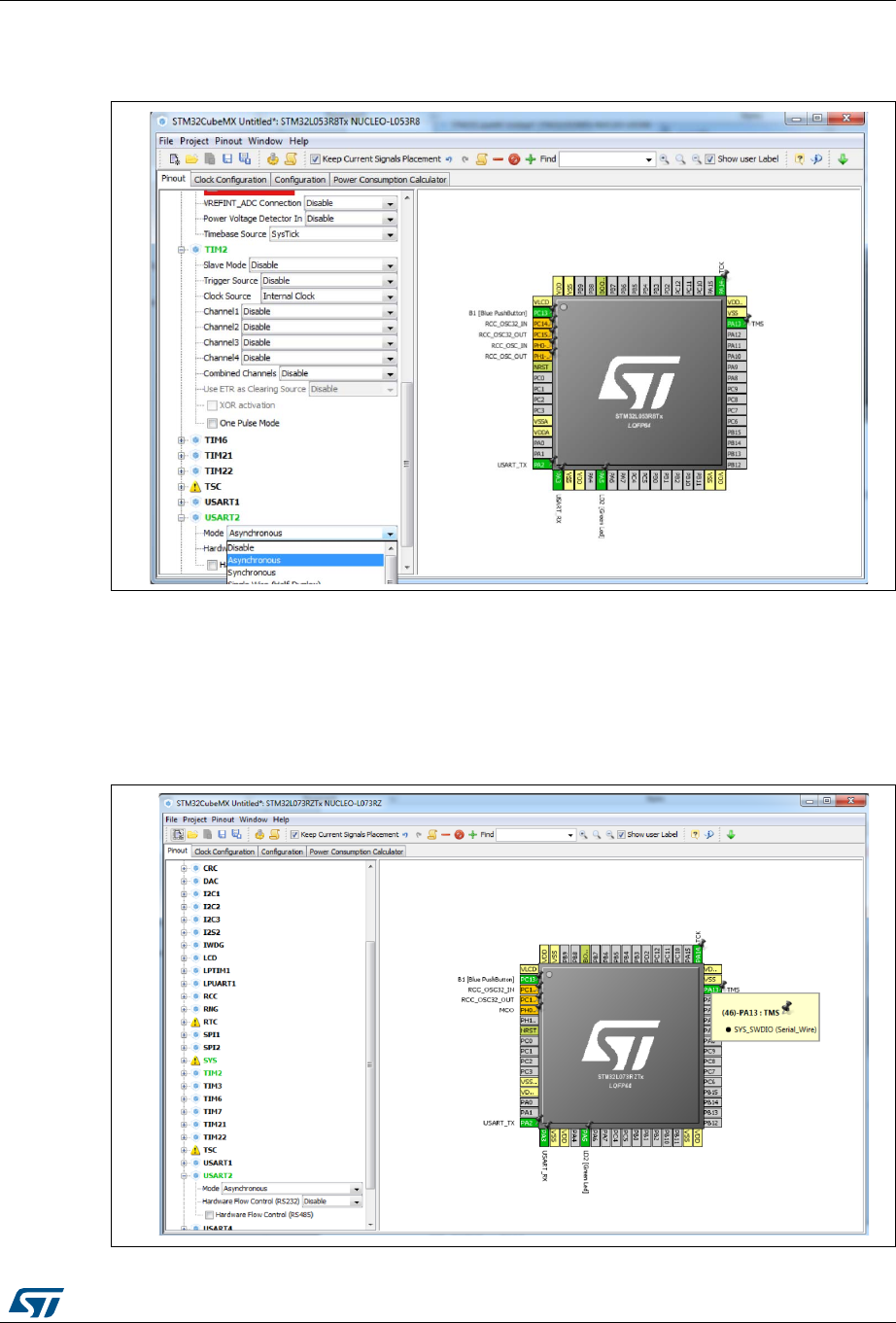Open TIM2 Clock Source dropdown
Screen dimensions: 896x1323
click(328, 296)
